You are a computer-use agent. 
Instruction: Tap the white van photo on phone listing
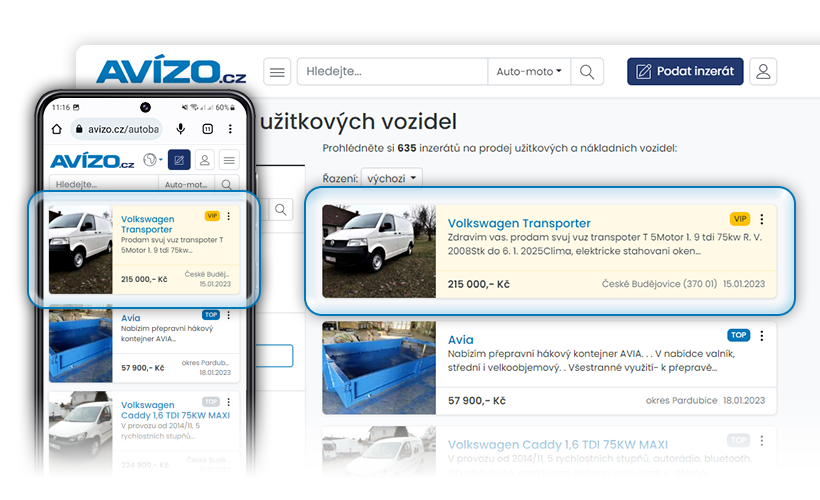pyautogui.click(x=81, y=250)
